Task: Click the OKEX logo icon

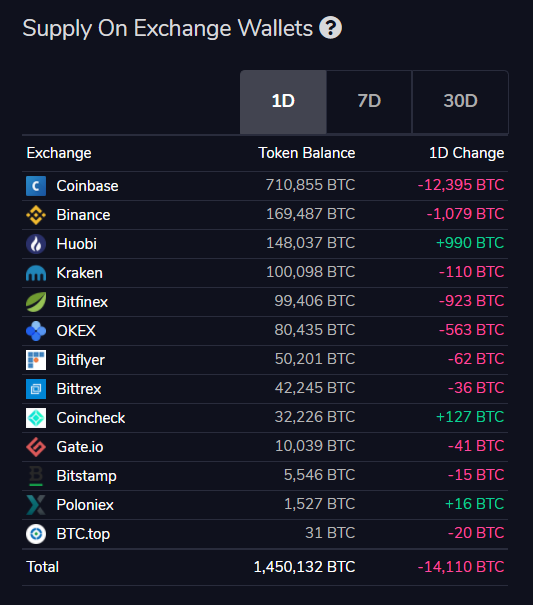Action: [x=36, y=331]
